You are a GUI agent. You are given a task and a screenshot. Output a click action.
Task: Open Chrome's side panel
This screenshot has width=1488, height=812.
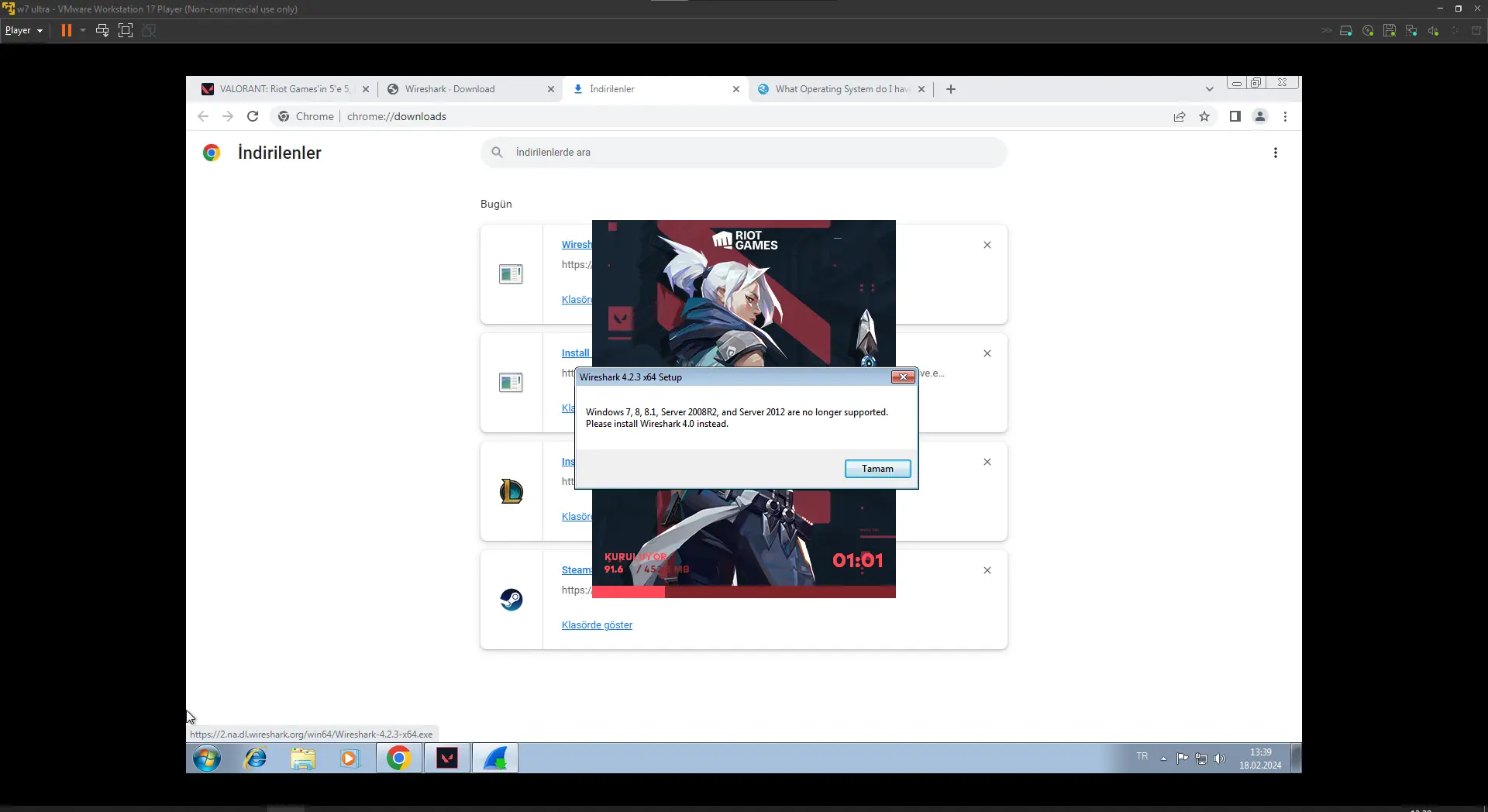pyautogui.click(x=1235, y=116)
